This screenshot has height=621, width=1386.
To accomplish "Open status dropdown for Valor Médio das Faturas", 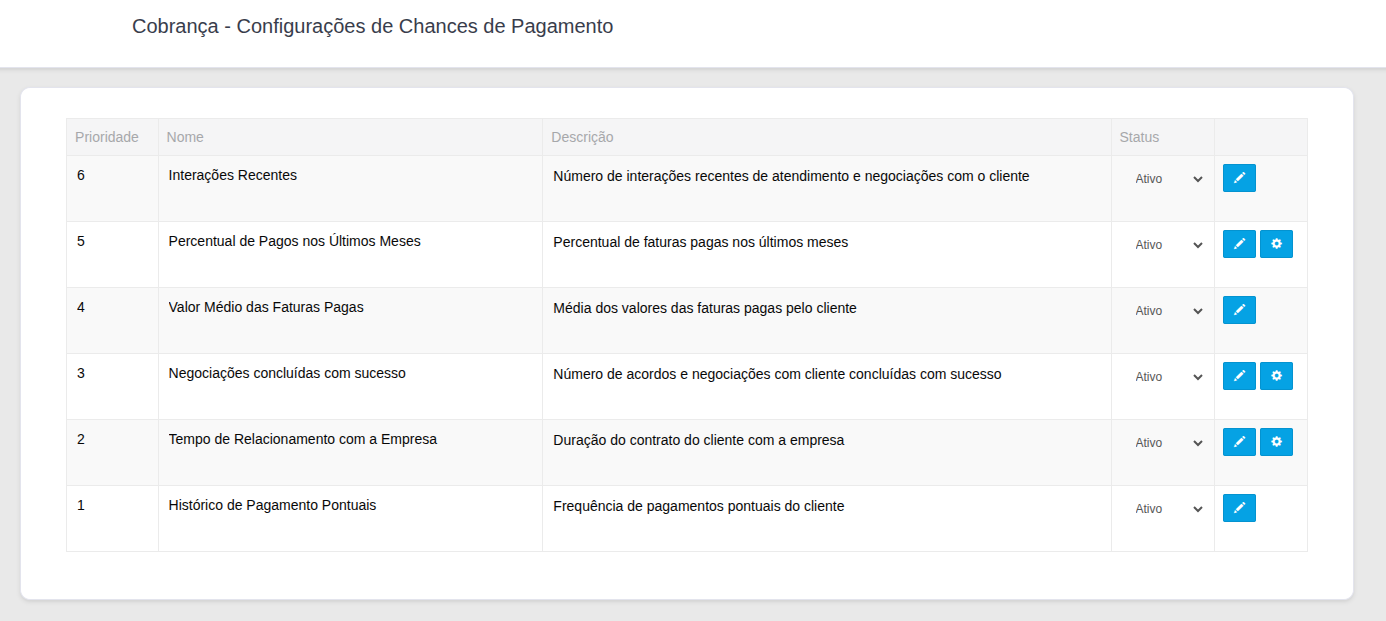I will pyautogui.click(x=1167, y=311).
